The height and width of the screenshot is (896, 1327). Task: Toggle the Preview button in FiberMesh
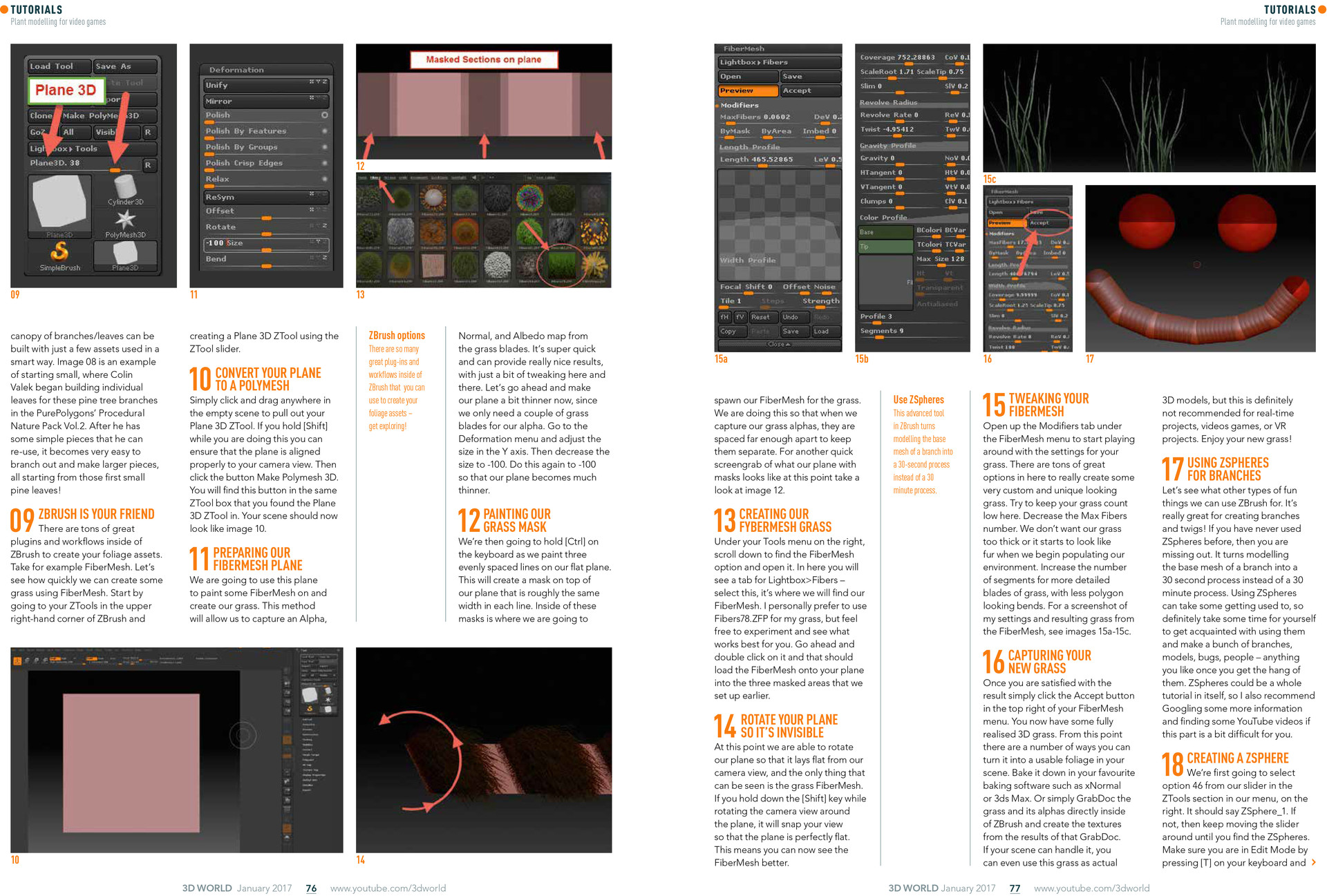747,90
